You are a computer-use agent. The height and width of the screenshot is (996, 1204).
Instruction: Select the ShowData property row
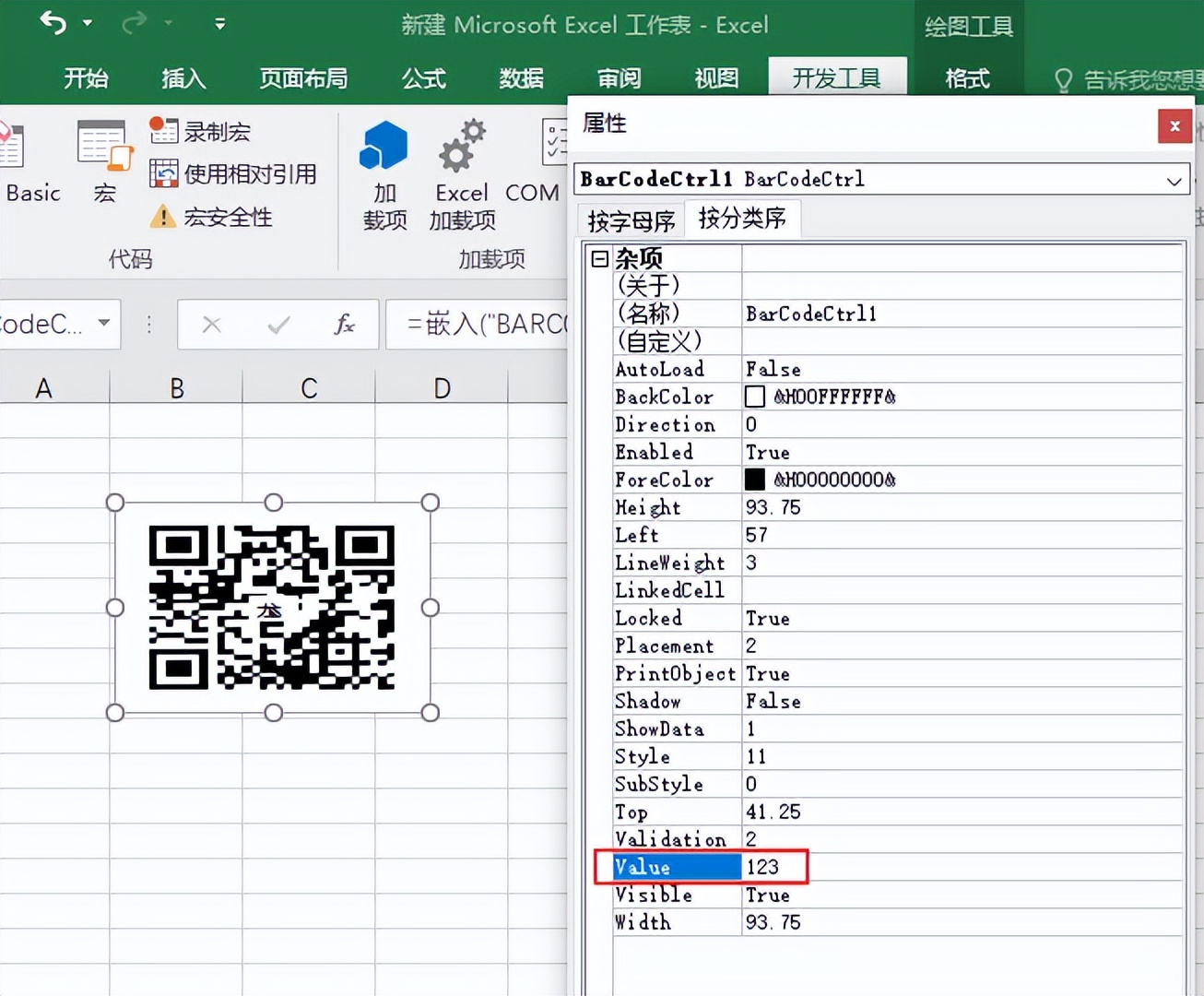(898, 729)
